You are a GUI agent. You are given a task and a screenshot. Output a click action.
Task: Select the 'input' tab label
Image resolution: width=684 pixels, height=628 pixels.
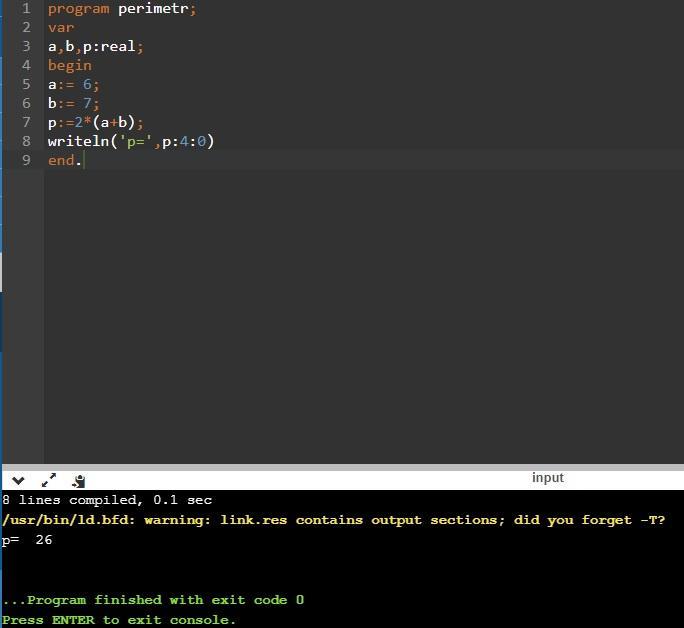[x=547, y=478]
